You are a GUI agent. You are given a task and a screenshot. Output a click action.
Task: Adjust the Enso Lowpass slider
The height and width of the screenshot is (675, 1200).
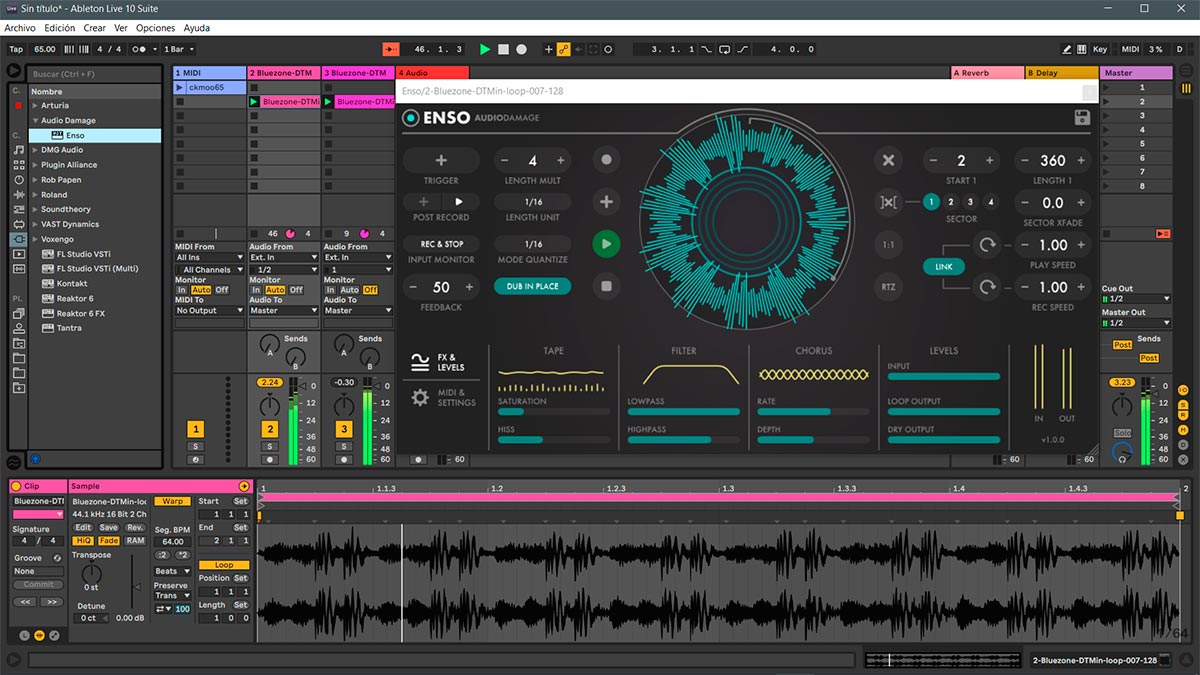[684, 411]
